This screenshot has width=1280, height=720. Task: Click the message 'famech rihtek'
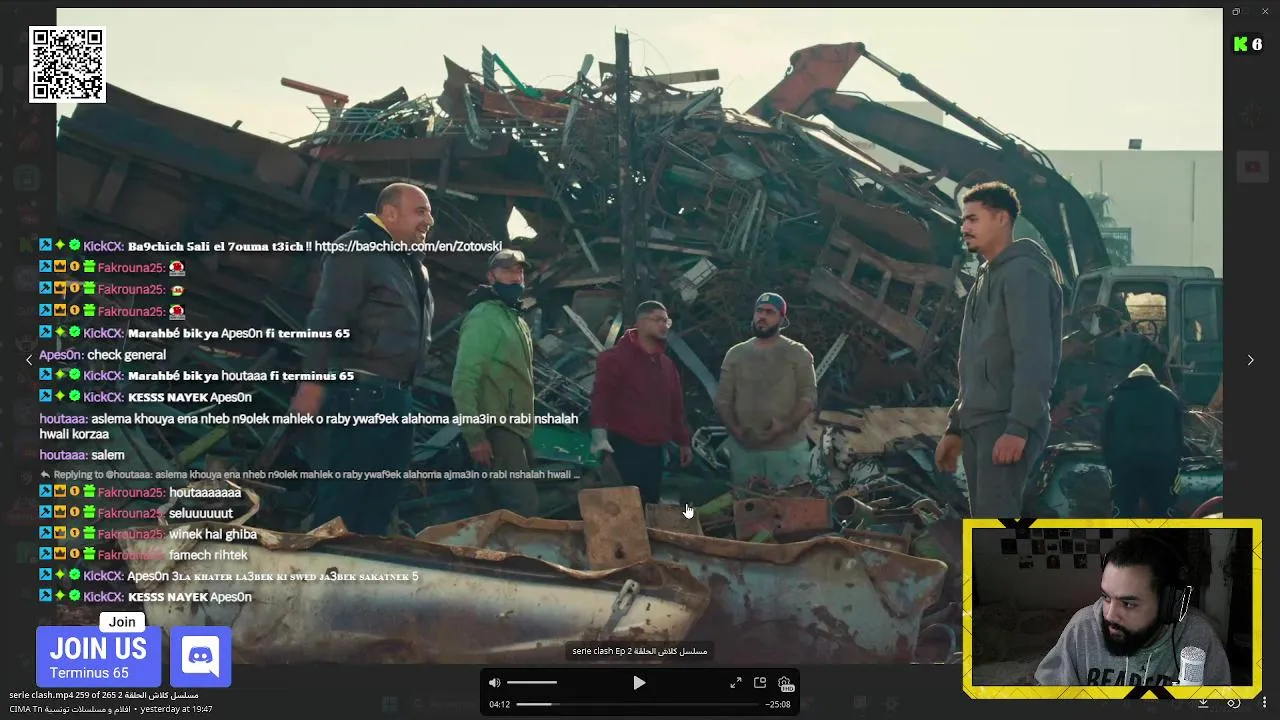[x=143, y=555]
